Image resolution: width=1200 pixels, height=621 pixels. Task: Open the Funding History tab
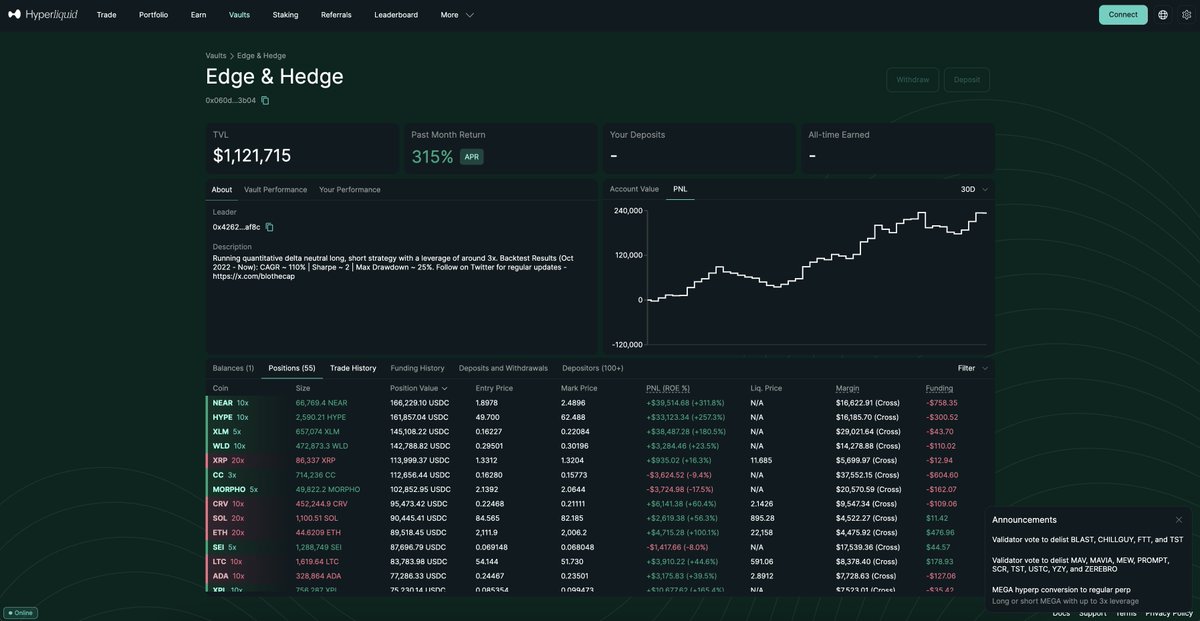(417, 368)
